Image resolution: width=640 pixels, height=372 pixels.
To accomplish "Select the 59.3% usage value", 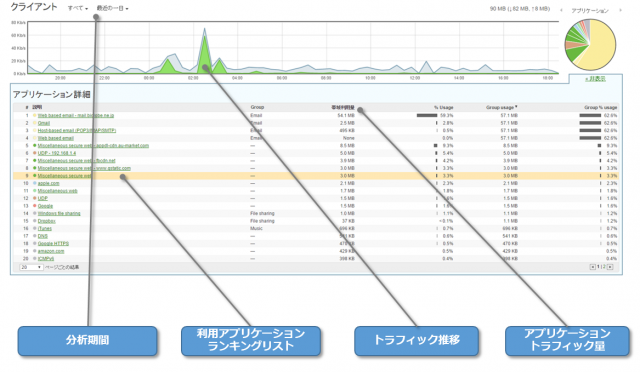I will [447, 116].
